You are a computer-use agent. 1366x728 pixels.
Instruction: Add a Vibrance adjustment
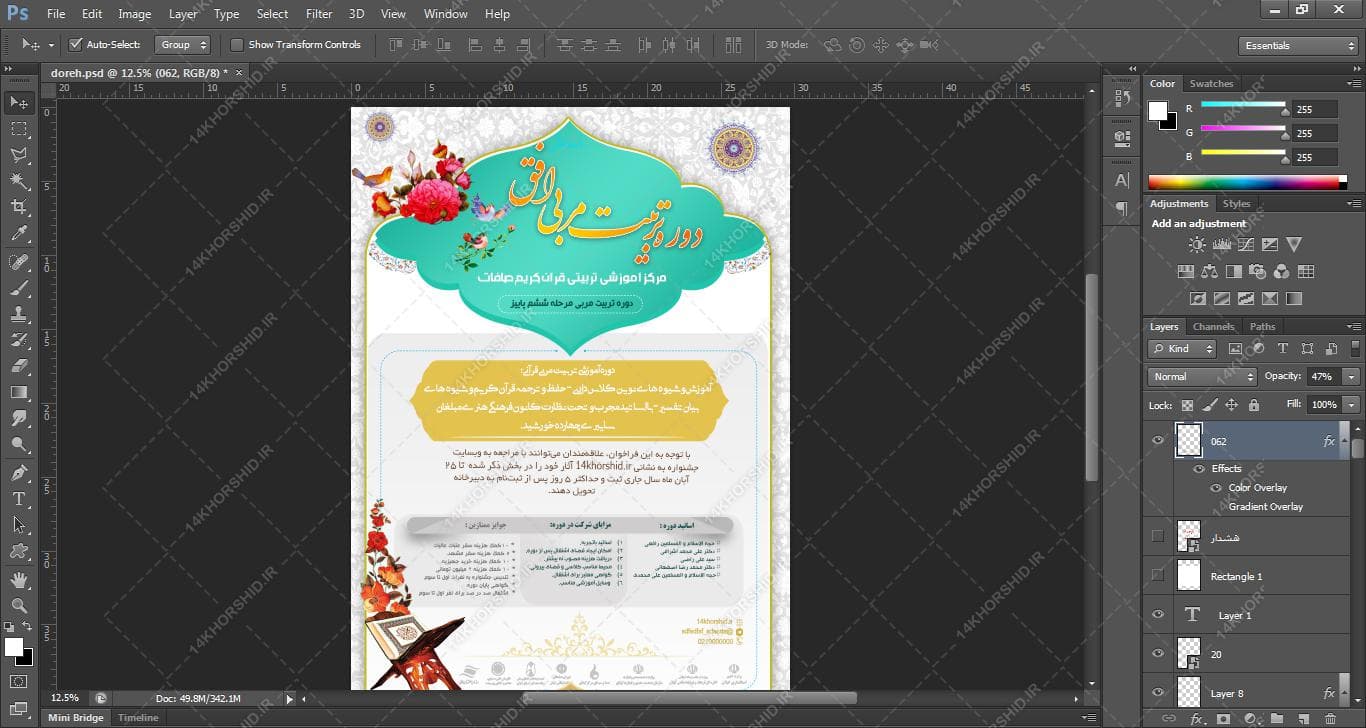coord(1294,244)
